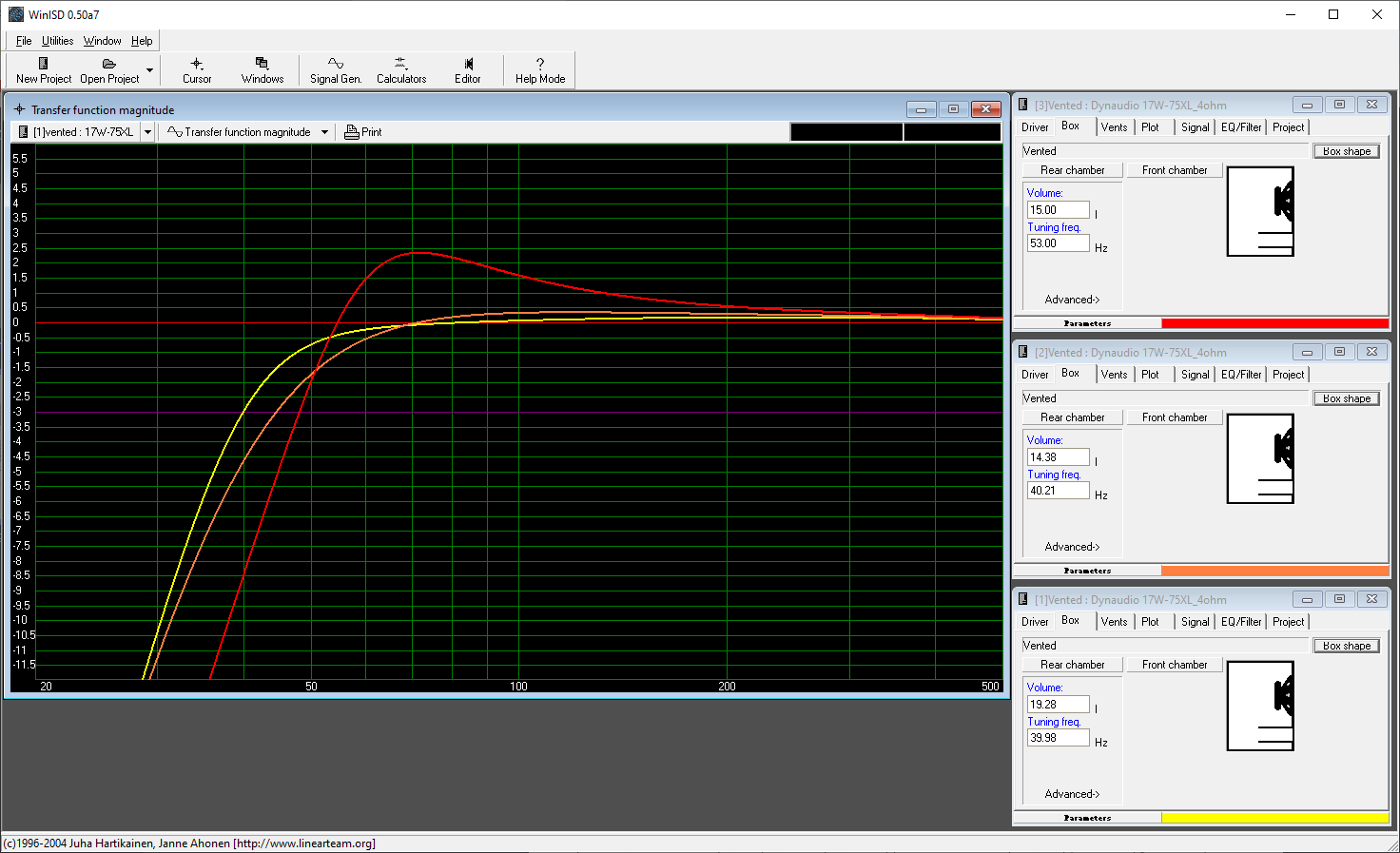Expand Advanced-> in [2]Vented window
Viewport: 1400px width, 853px height.
coord(1072,547)
